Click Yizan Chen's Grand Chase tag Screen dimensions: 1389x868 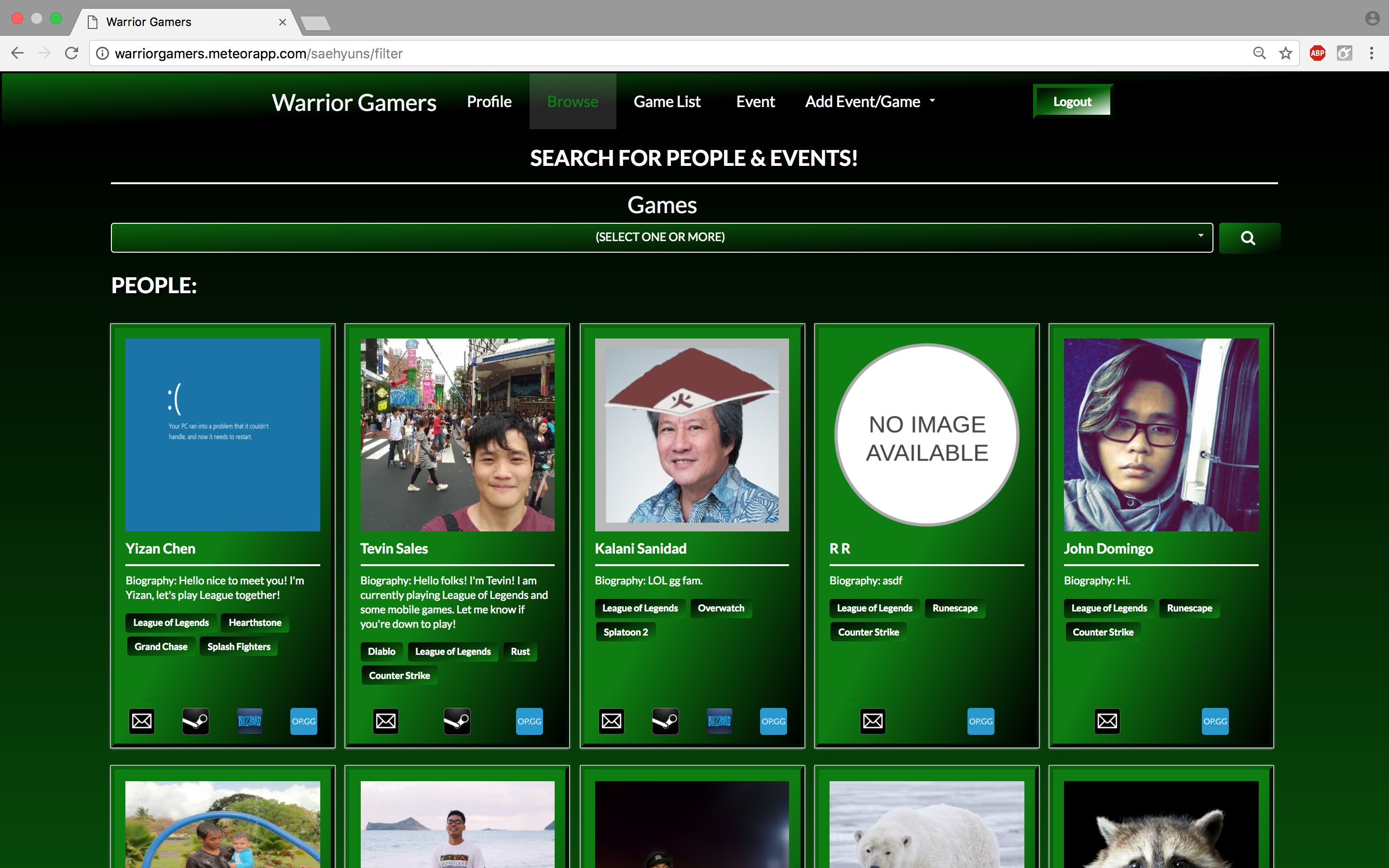tap(161, 646)
